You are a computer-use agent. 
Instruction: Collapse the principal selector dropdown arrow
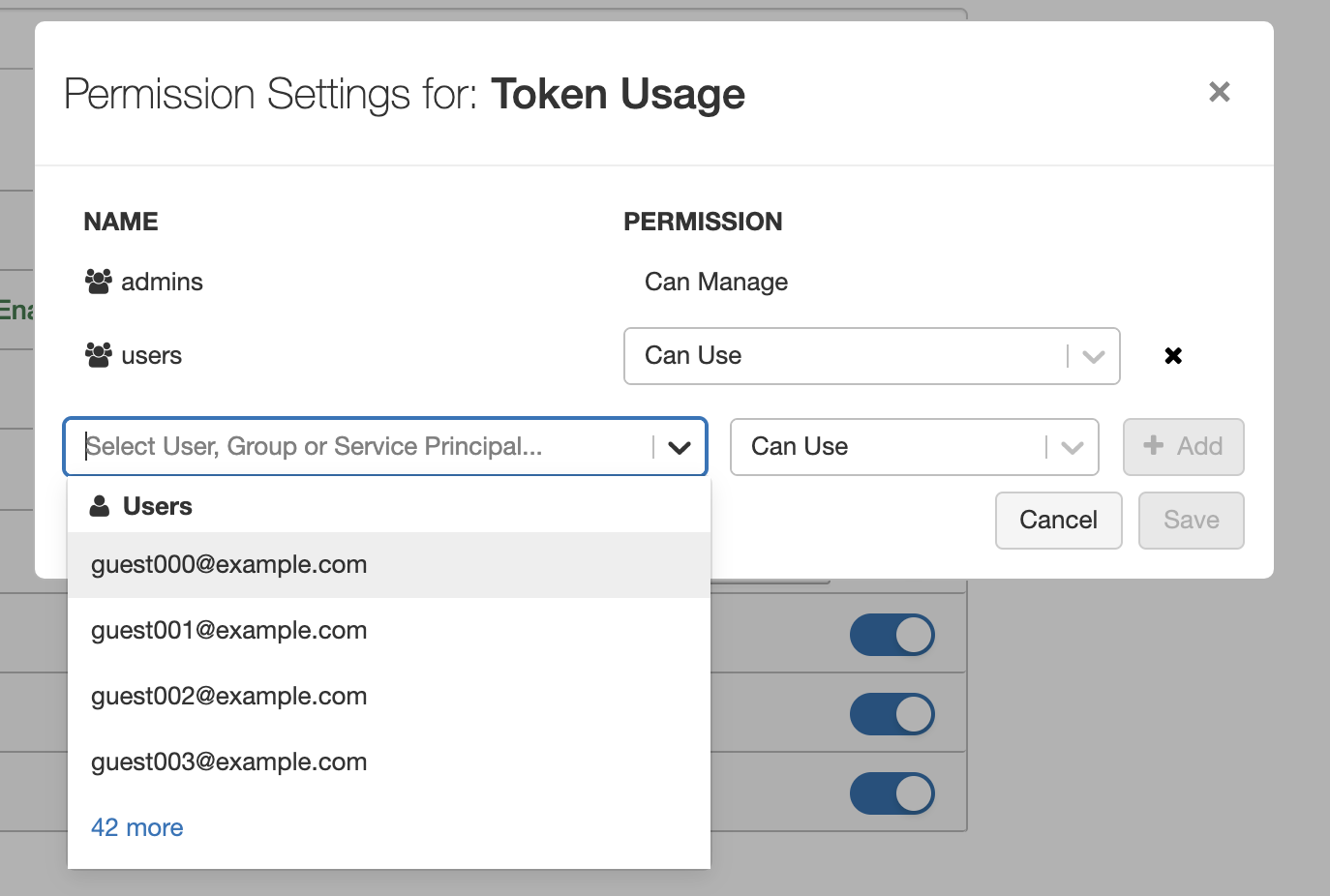coord(680,447)
